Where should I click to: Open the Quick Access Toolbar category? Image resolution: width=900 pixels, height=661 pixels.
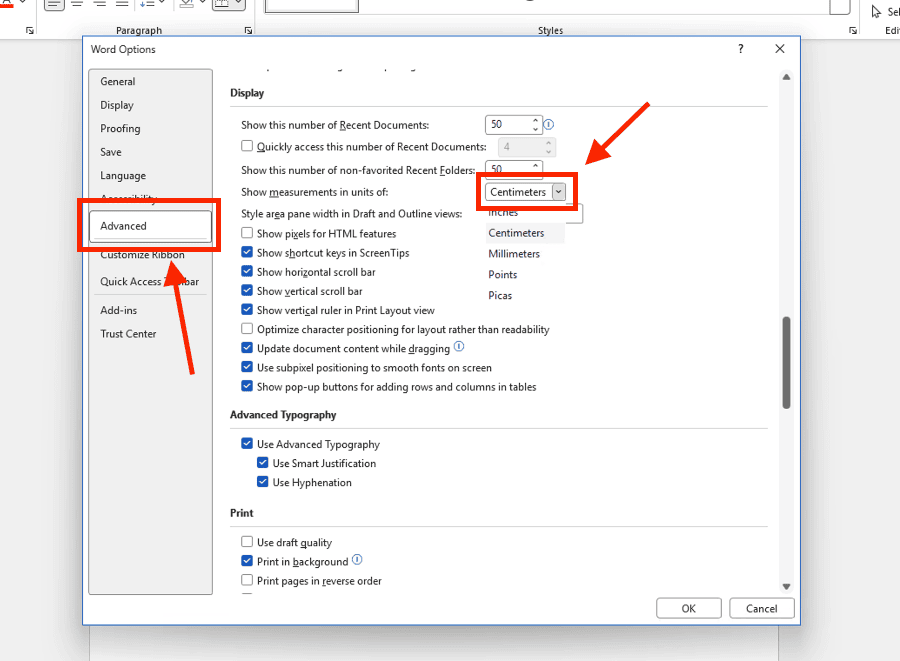150,282
